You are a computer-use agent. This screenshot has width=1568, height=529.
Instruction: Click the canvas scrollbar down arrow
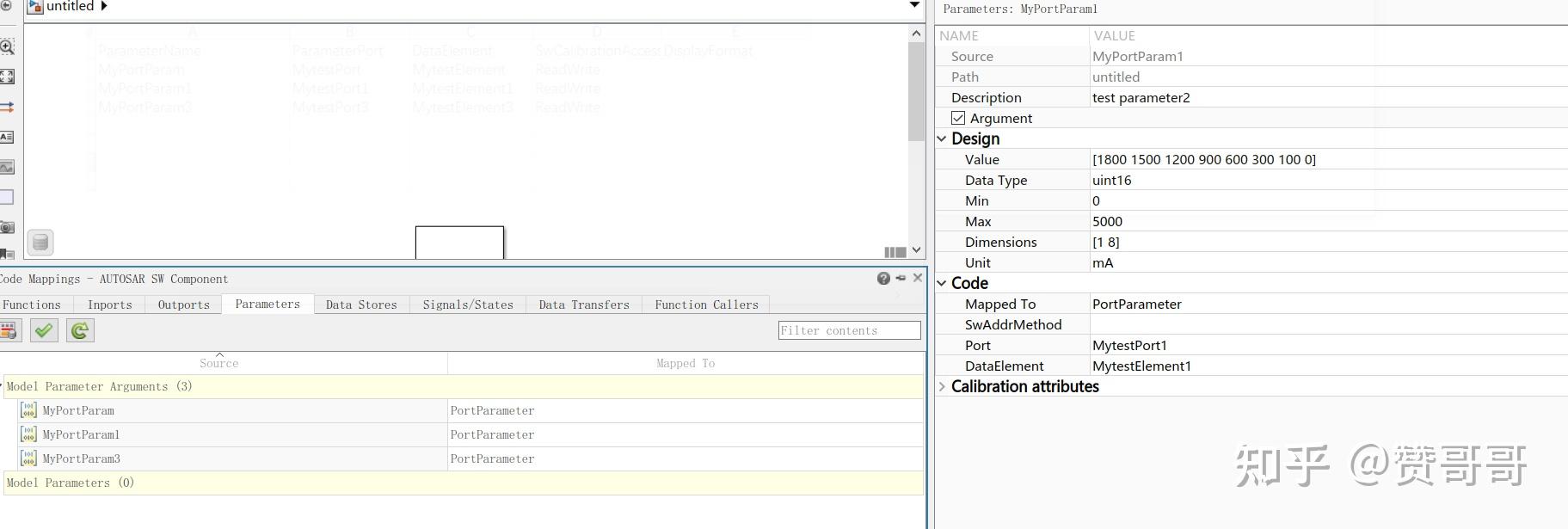[x=917, y=249]
